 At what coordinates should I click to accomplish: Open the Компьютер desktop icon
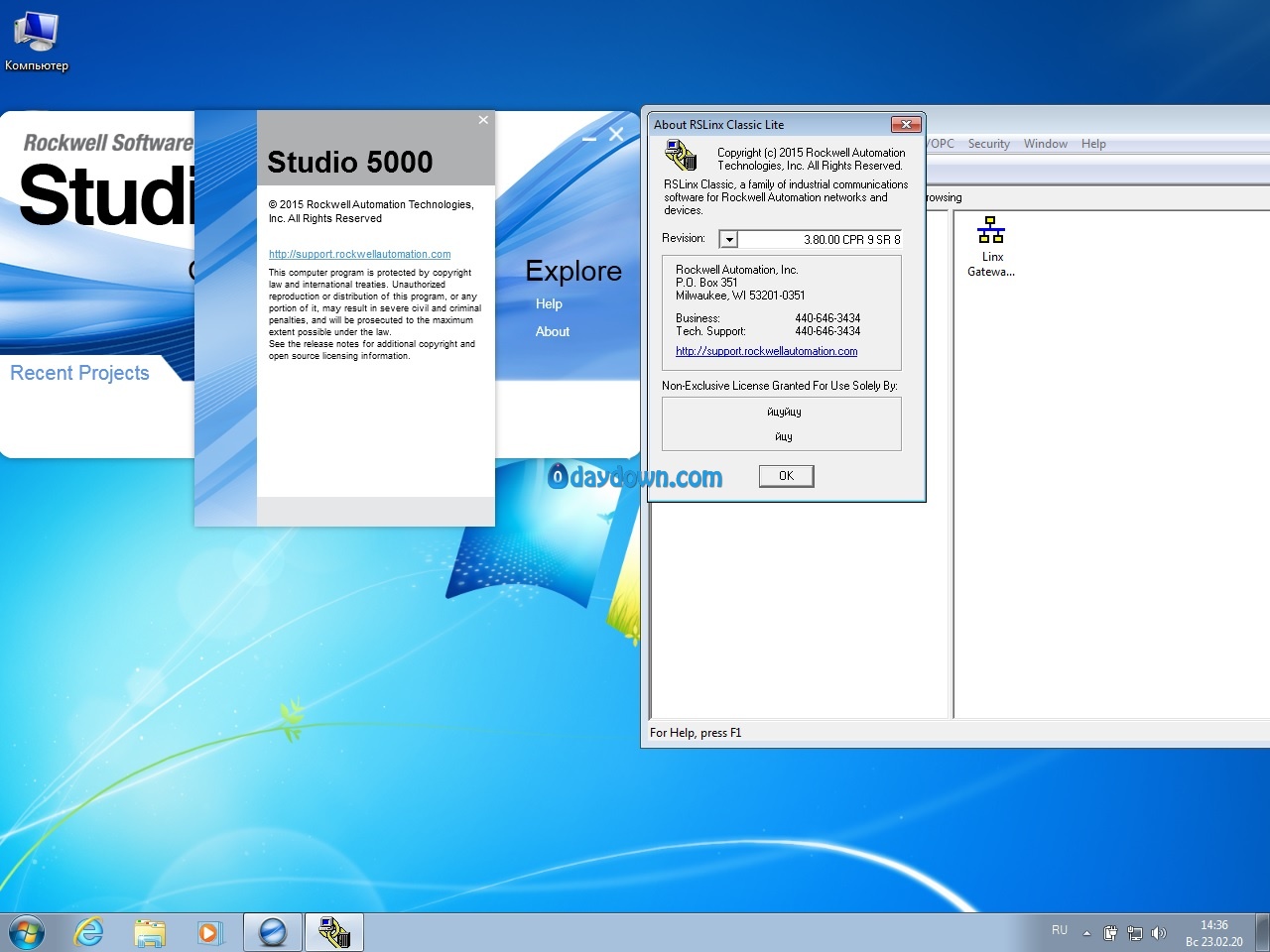[x=37, y=42]
